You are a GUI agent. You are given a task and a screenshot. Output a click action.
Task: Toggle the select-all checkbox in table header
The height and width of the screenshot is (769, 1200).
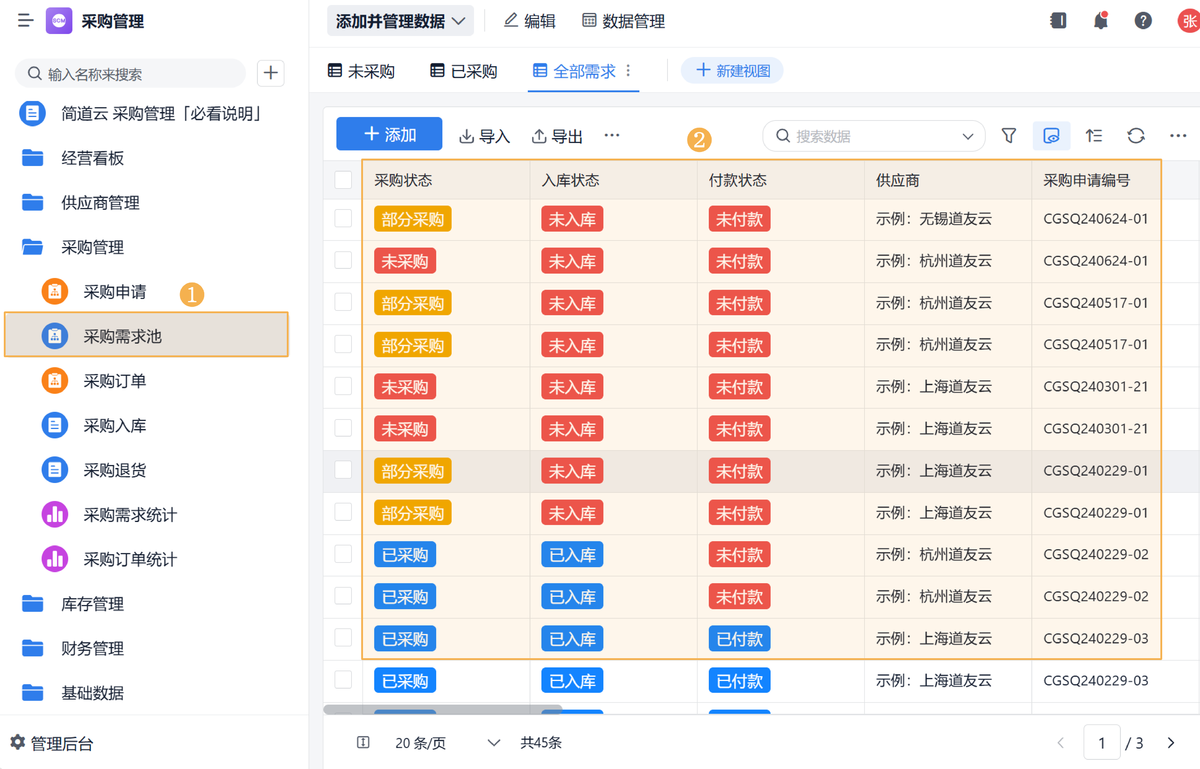coord(343,180)
